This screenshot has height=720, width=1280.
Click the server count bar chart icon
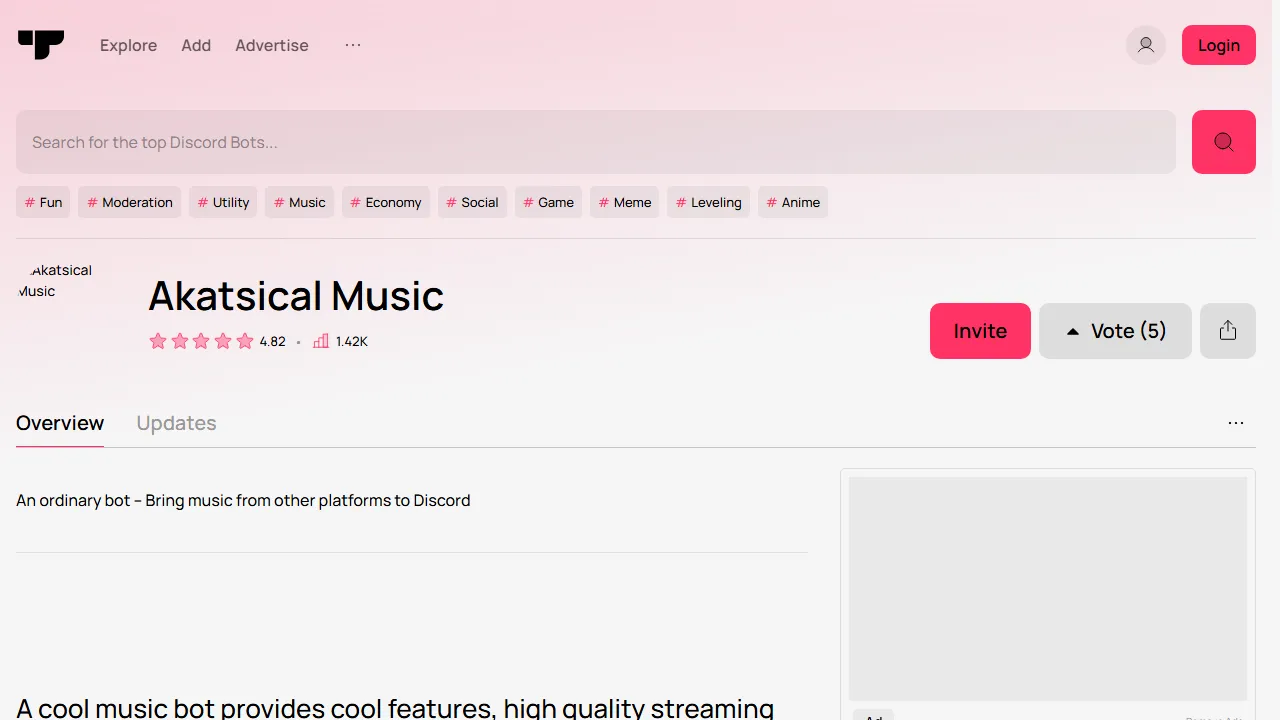pyautogui.click(x=321, y=341)
